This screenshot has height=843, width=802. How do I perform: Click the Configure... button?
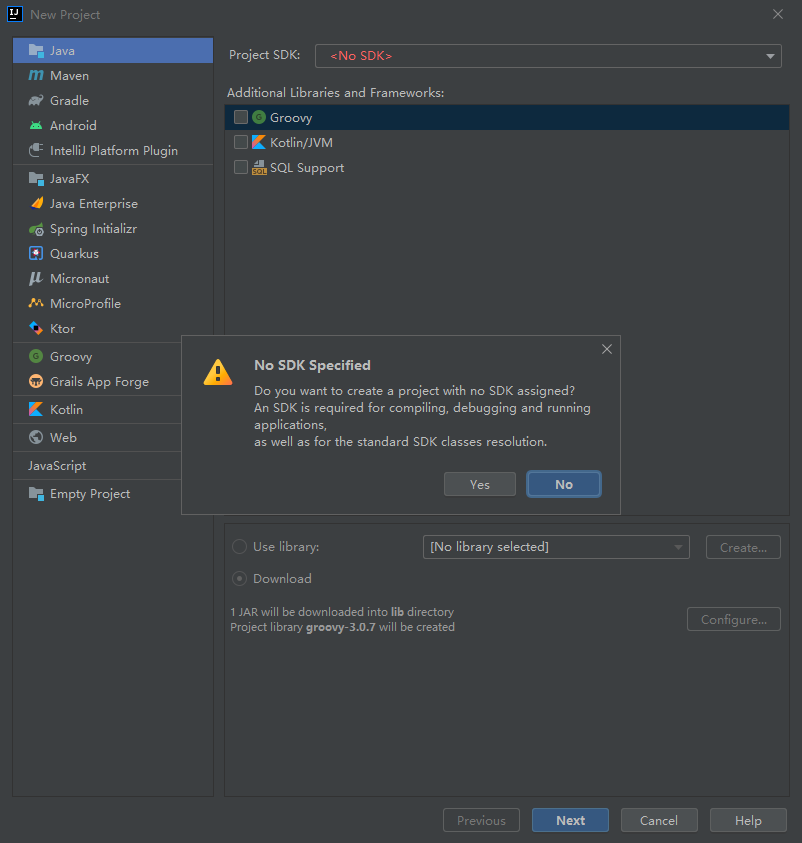click(x=734, y=619)
